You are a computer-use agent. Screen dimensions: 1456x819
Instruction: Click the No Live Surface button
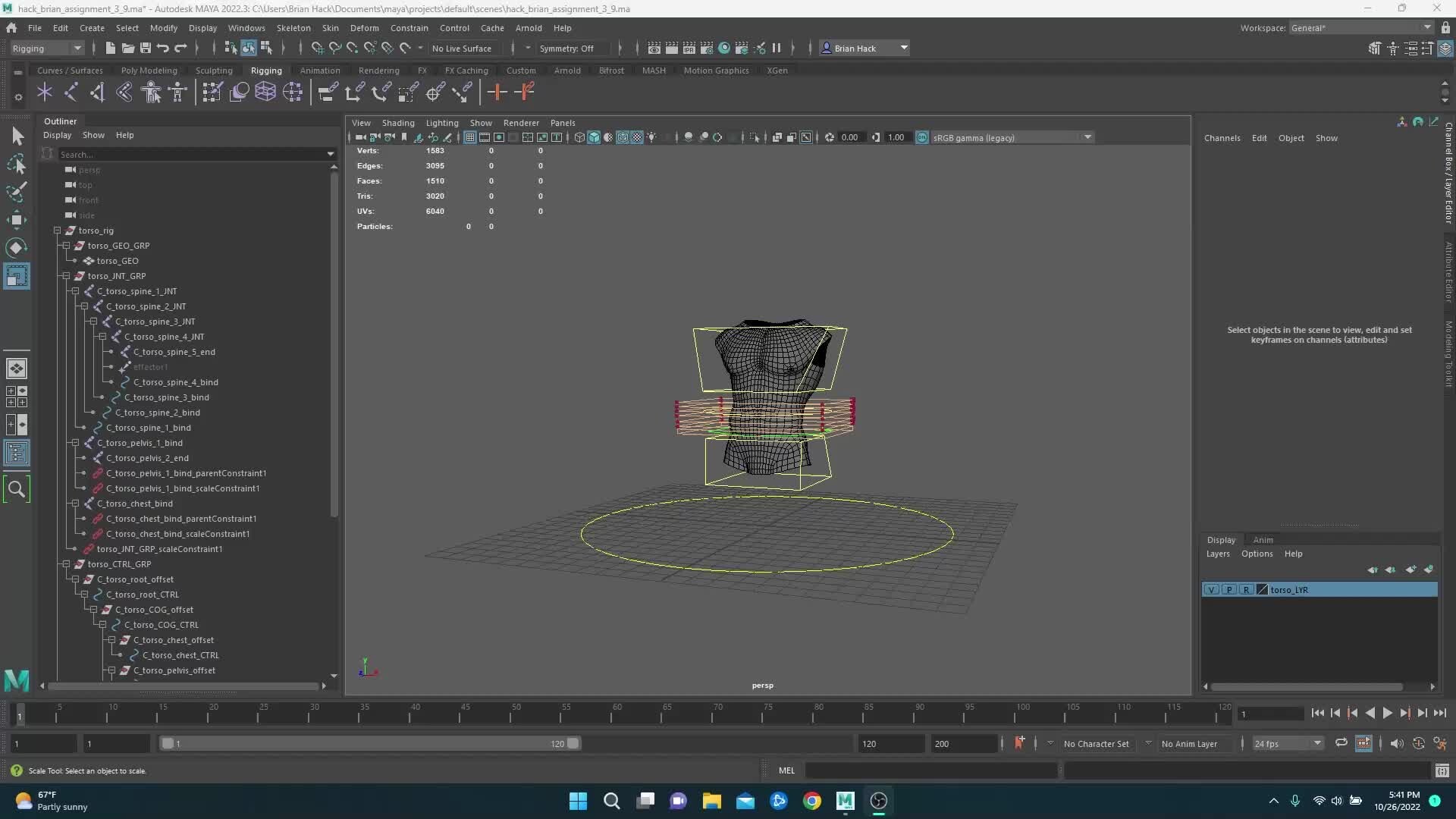462,48
